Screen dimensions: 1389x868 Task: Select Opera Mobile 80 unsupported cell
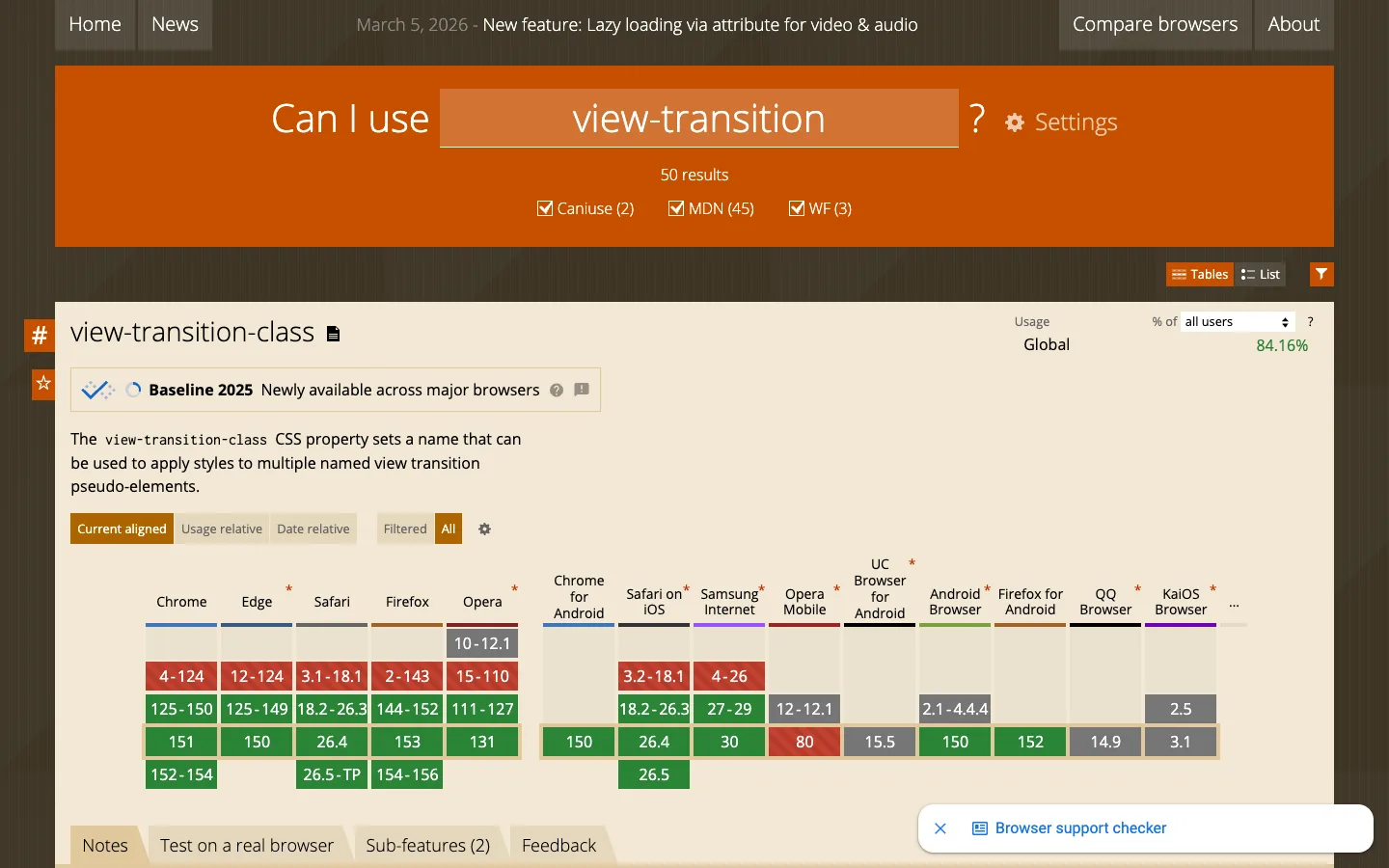click(x=804, y=742)
